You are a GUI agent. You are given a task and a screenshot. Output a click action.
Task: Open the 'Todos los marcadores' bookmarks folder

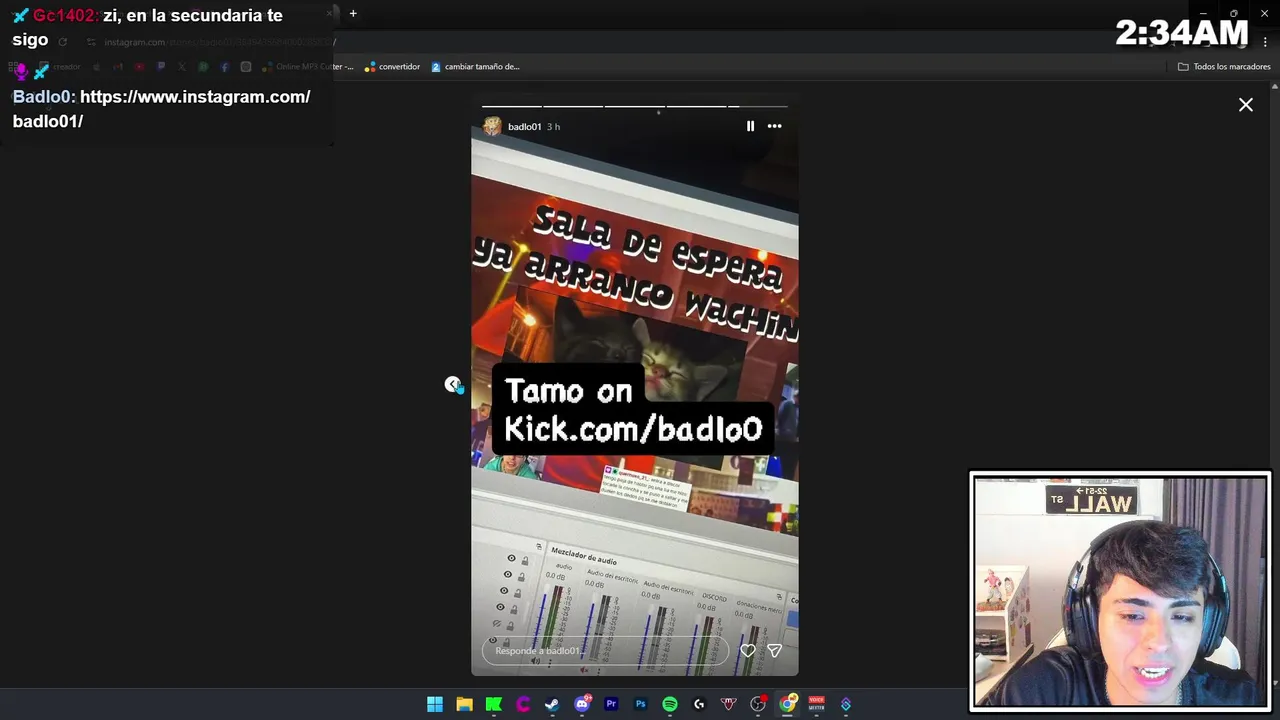1224,67
